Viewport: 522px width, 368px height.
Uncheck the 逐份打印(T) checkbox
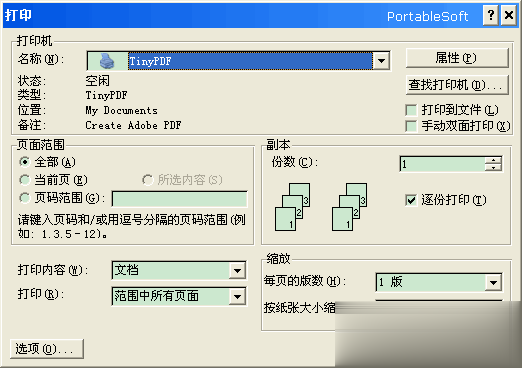[x=411, y=200]
